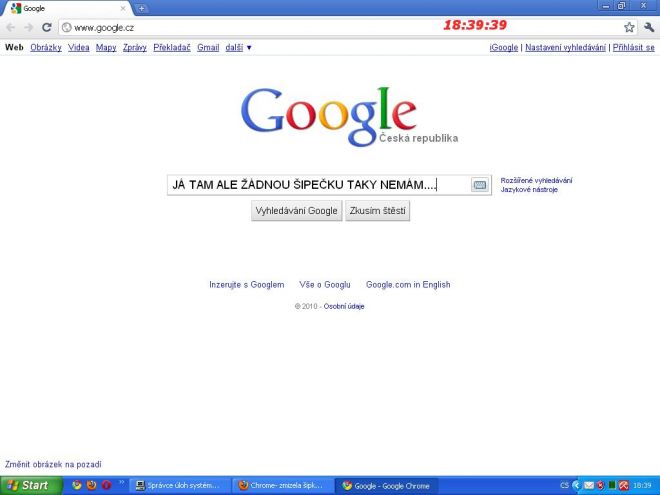Image resolution: width=660 pixels, height=495 pixels.
Task: Expand hidden tray icons with the arrow
Action: 576,485
